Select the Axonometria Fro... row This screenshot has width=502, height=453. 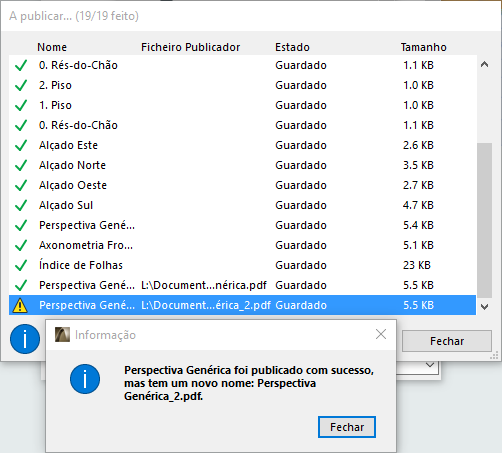pos(242,245)
